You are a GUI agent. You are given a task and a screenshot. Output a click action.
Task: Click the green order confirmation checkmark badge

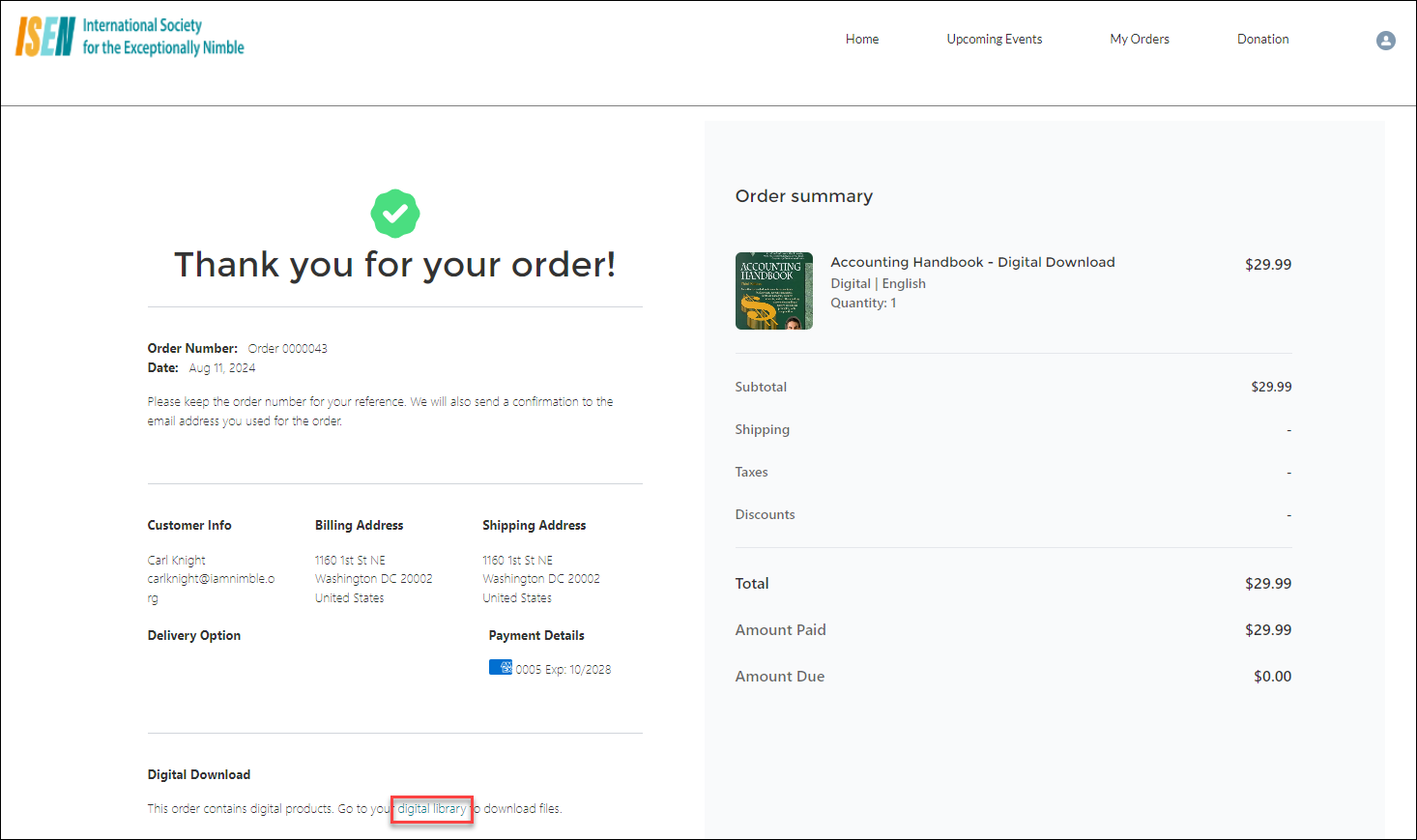point(394,214)
